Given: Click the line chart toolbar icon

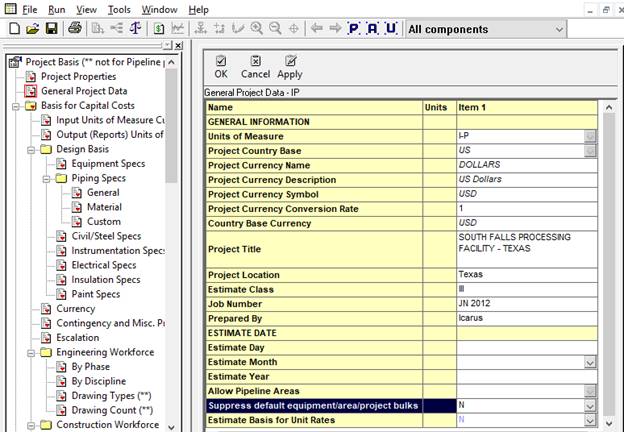Looking at the screenshot, I should pos(177,29).
